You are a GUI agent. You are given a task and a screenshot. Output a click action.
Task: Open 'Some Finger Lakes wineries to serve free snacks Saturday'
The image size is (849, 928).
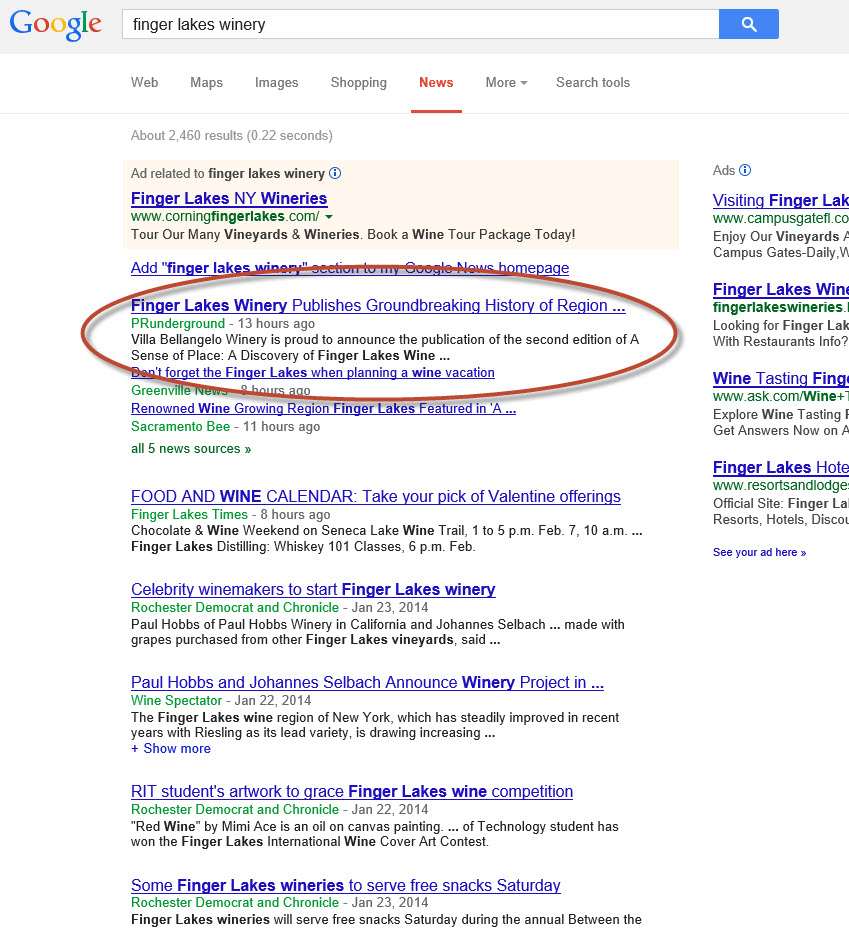[346, 885]
